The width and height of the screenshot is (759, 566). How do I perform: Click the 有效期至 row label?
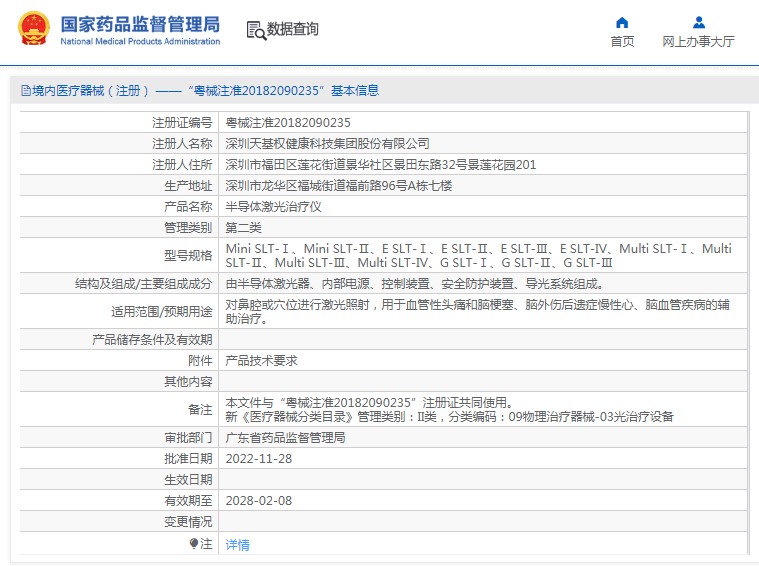(x=188, y=501)
